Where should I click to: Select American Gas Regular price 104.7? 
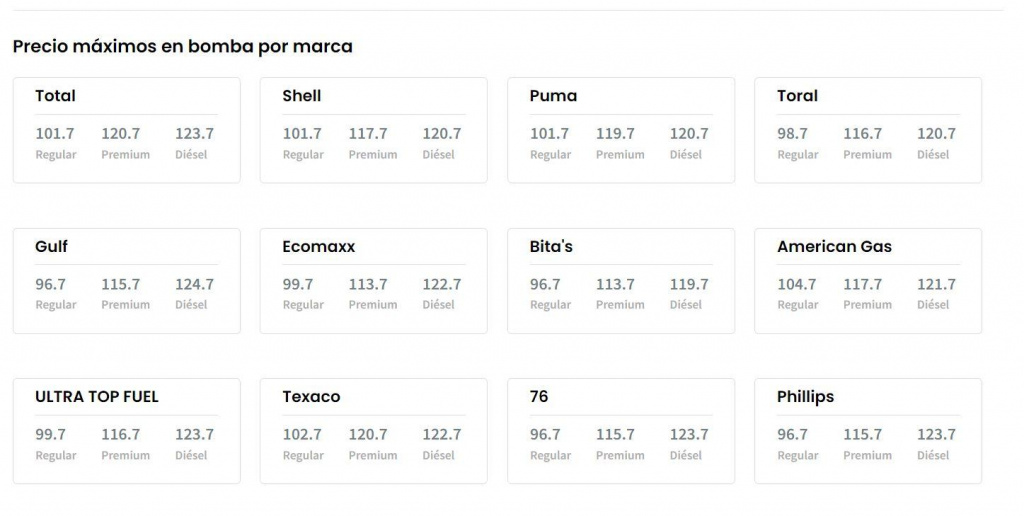797,284
